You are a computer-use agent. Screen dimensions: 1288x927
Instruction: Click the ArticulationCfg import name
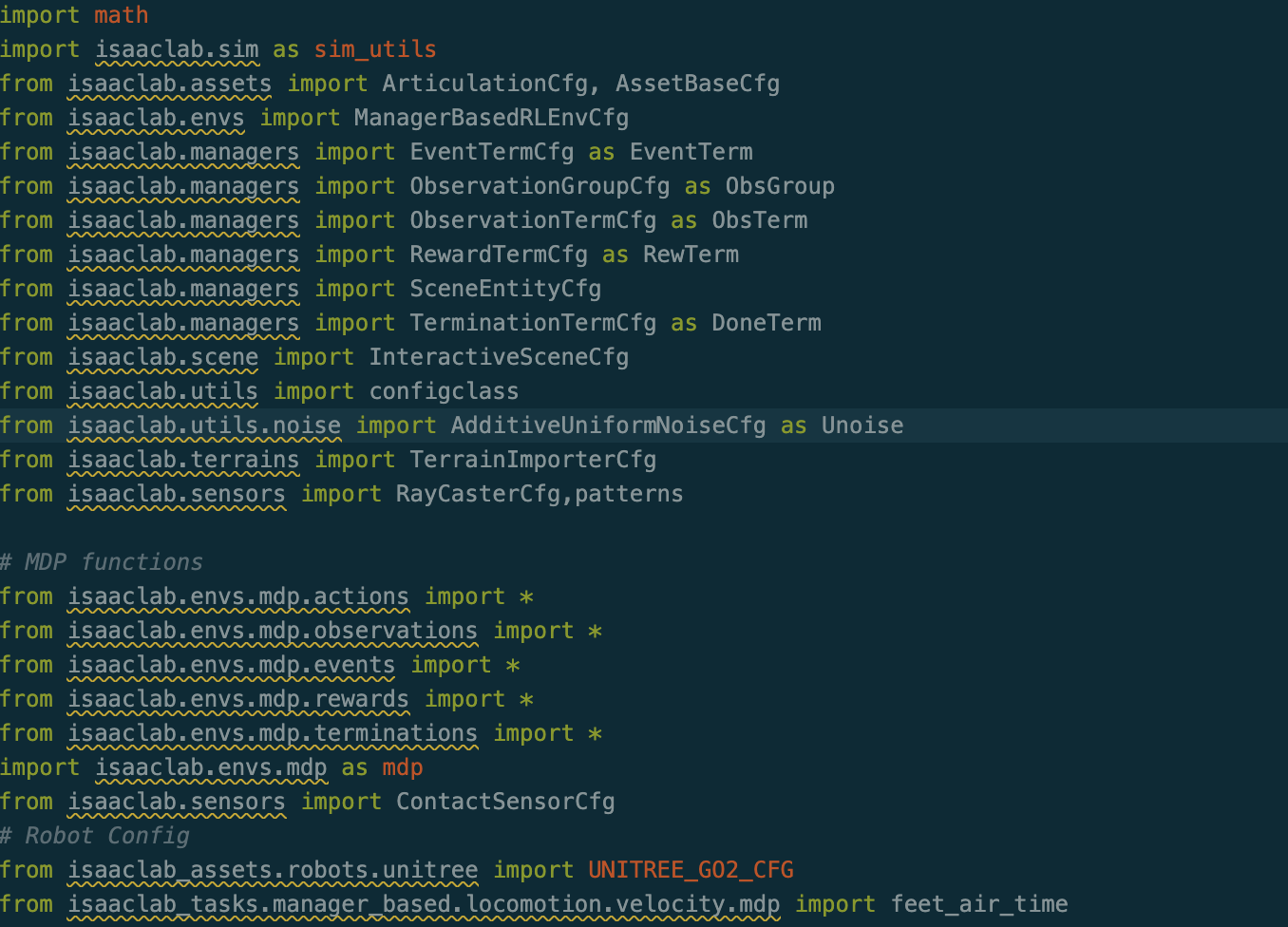tap(484, 84)
